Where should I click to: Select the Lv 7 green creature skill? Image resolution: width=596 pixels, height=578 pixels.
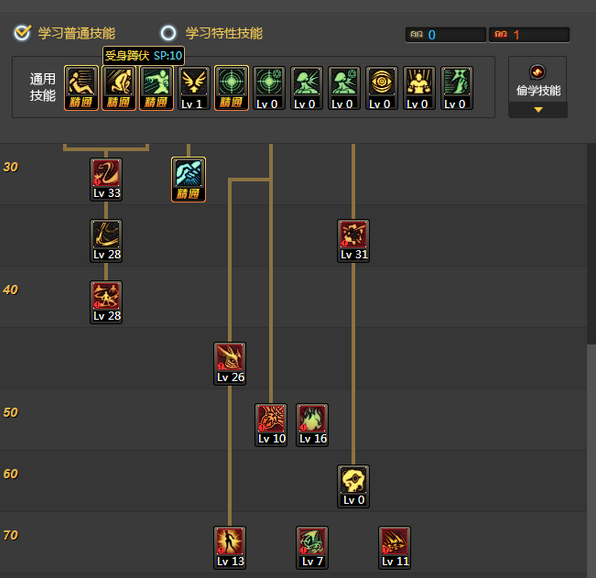pos(312,548)
